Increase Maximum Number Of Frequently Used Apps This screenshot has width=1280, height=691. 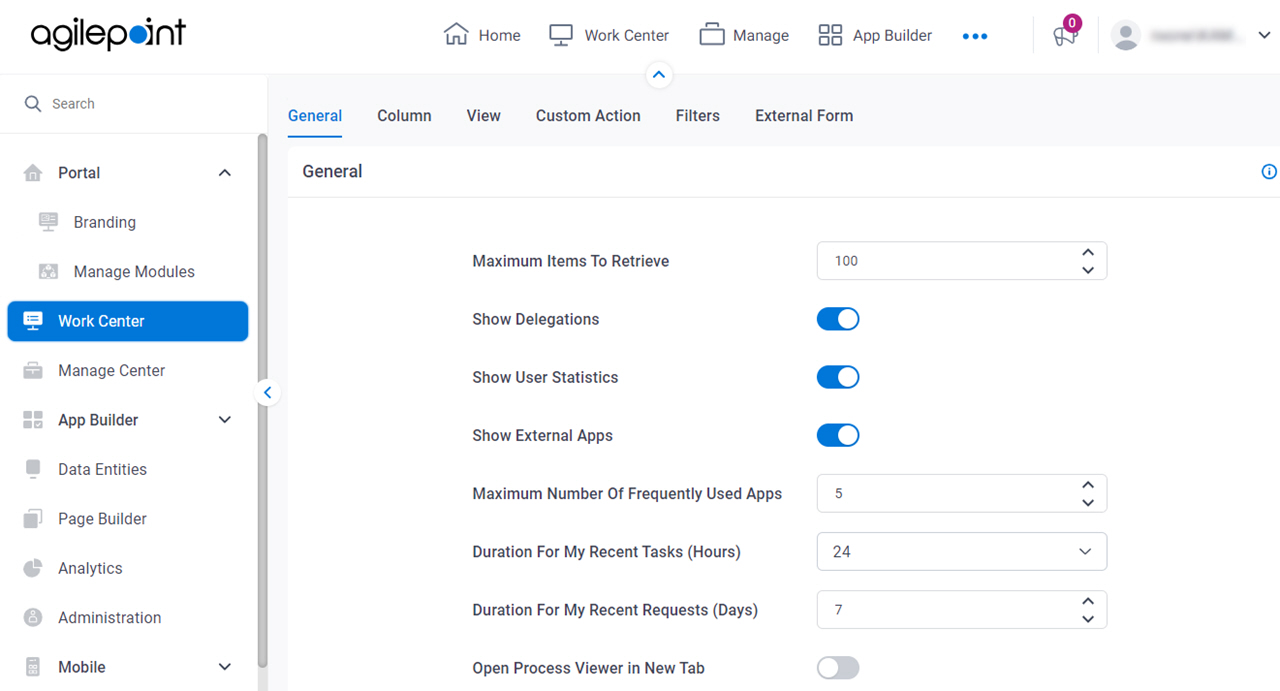pyautogui.click(x=1088, y=484)
